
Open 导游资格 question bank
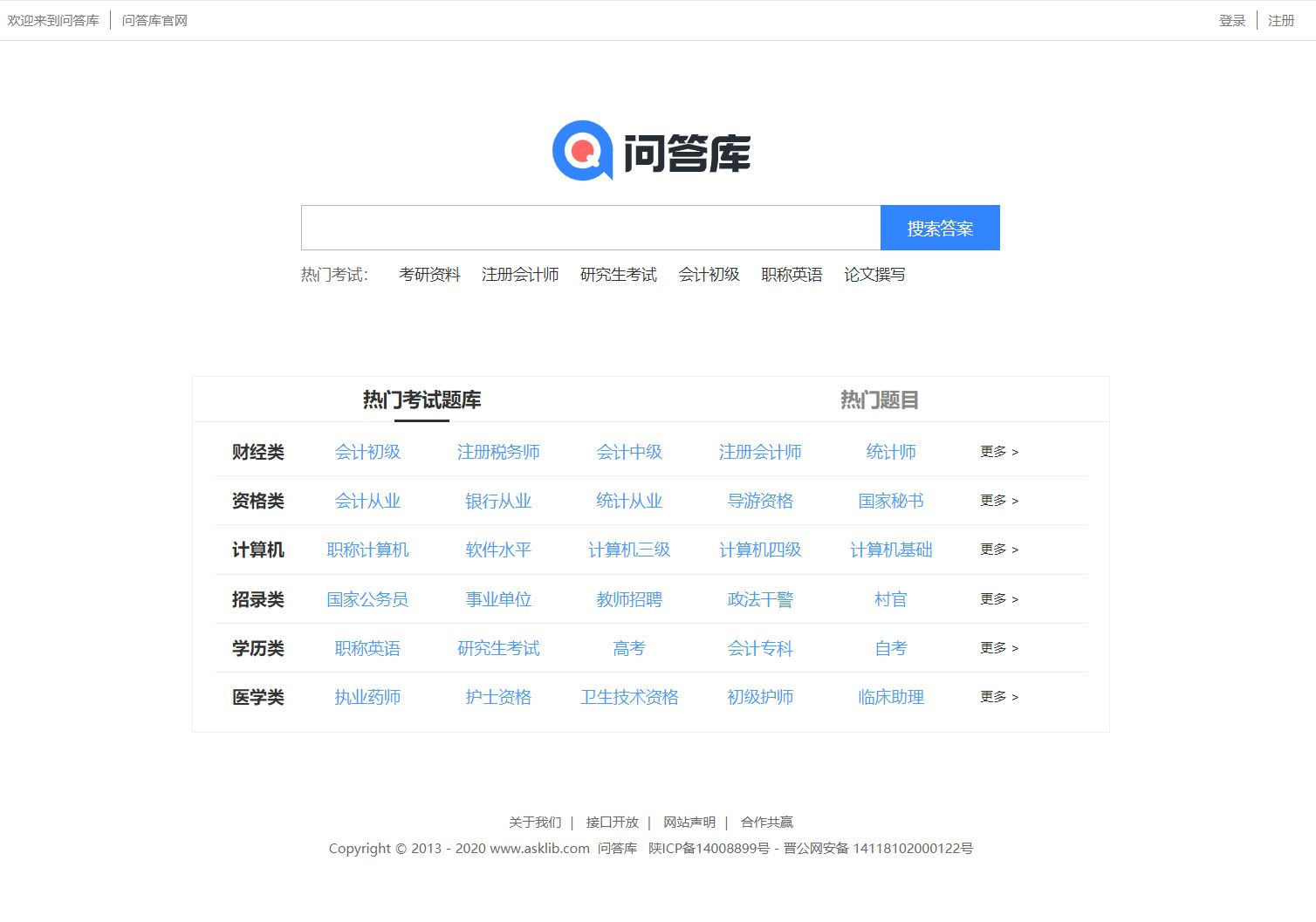pyautogui.click(x=760, y=501)
